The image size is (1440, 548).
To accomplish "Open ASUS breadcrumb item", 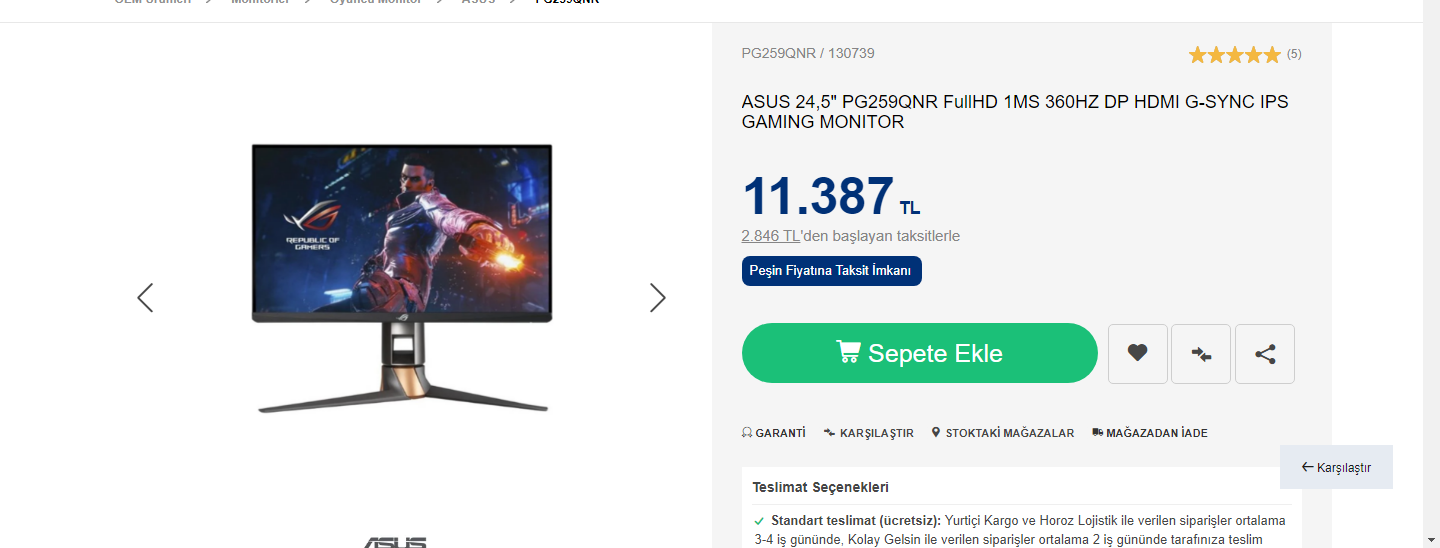I will coord(478,3).
